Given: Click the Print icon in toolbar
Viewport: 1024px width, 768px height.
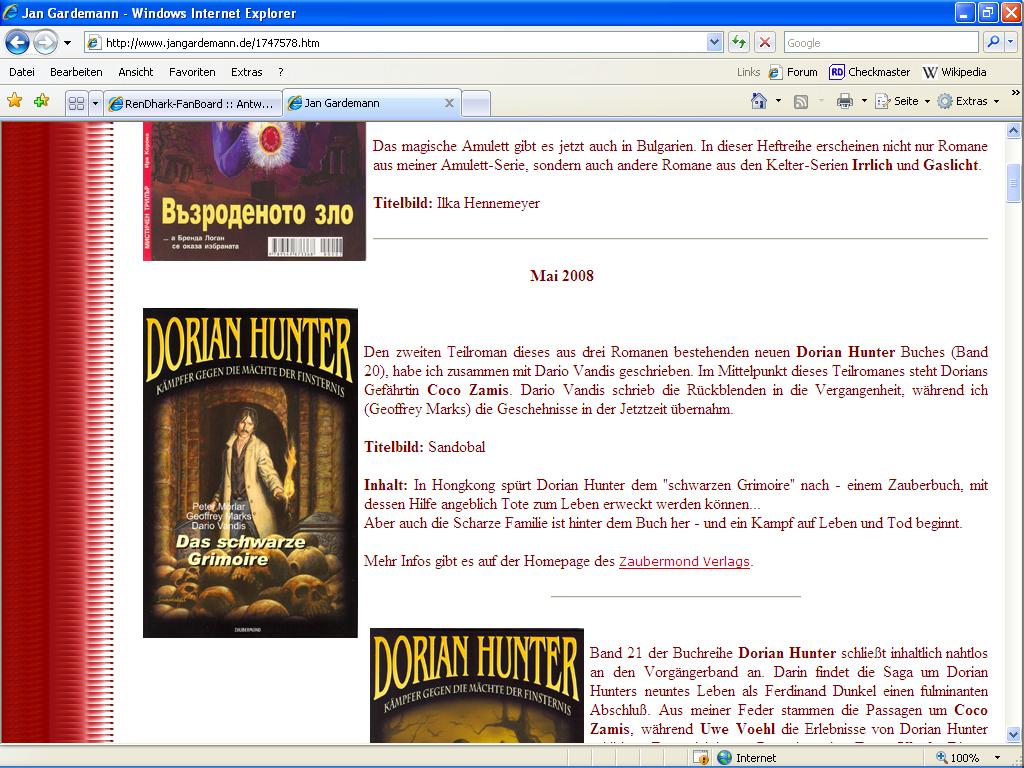Looking at the screenshot, I should click(845, 101).
